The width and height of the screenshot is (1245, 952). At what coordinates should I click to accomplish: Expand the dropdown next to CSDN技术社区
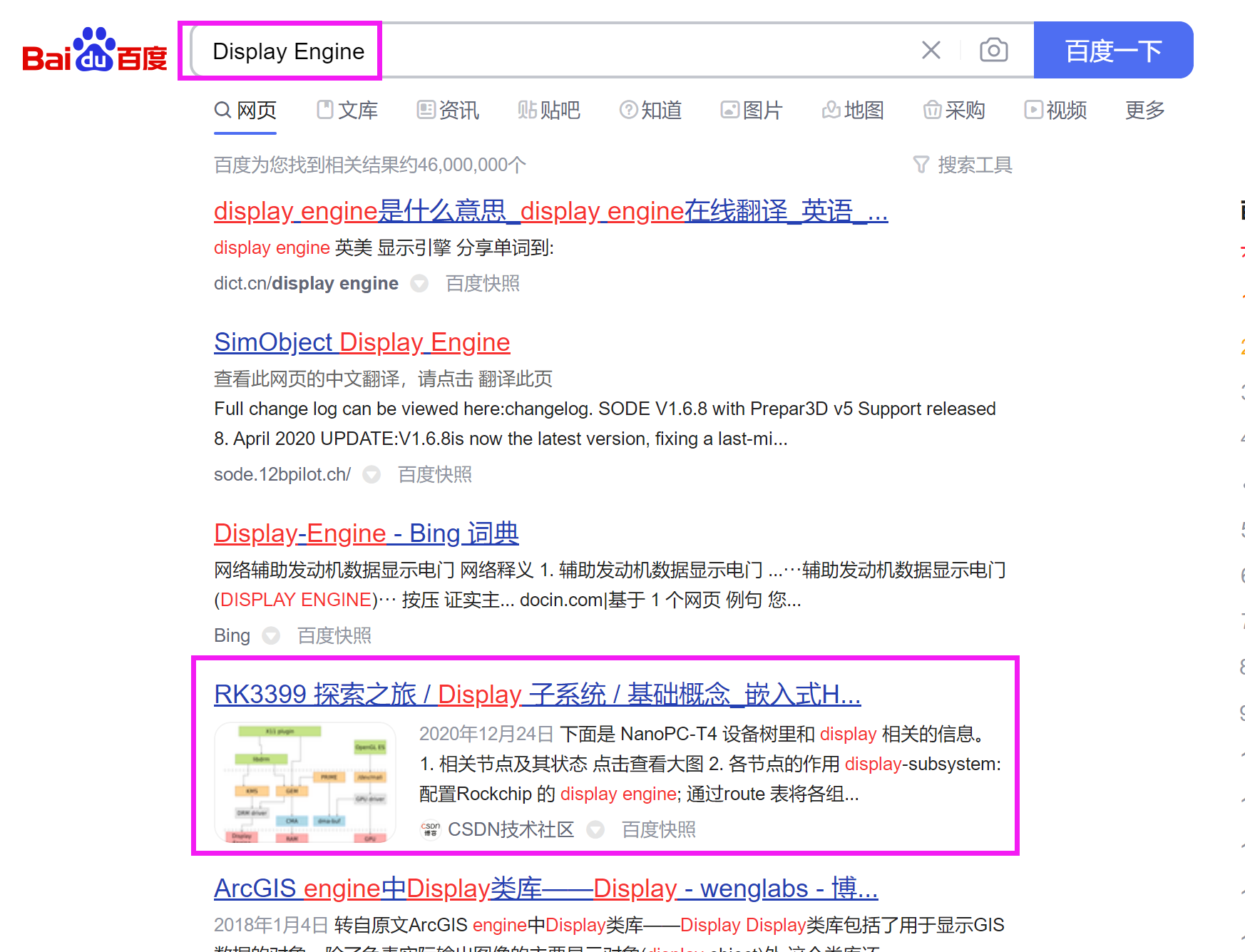click(x=595, y=830)
